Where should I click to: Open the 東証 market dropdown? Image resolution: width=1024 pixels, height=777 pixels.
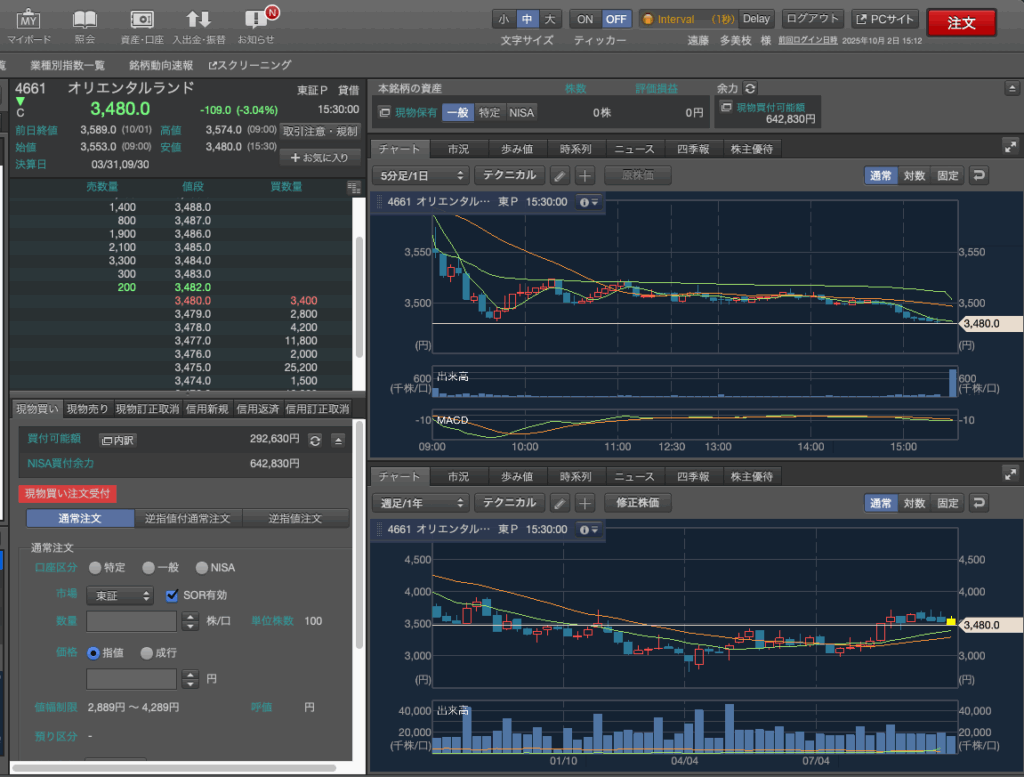click(119, 595)
